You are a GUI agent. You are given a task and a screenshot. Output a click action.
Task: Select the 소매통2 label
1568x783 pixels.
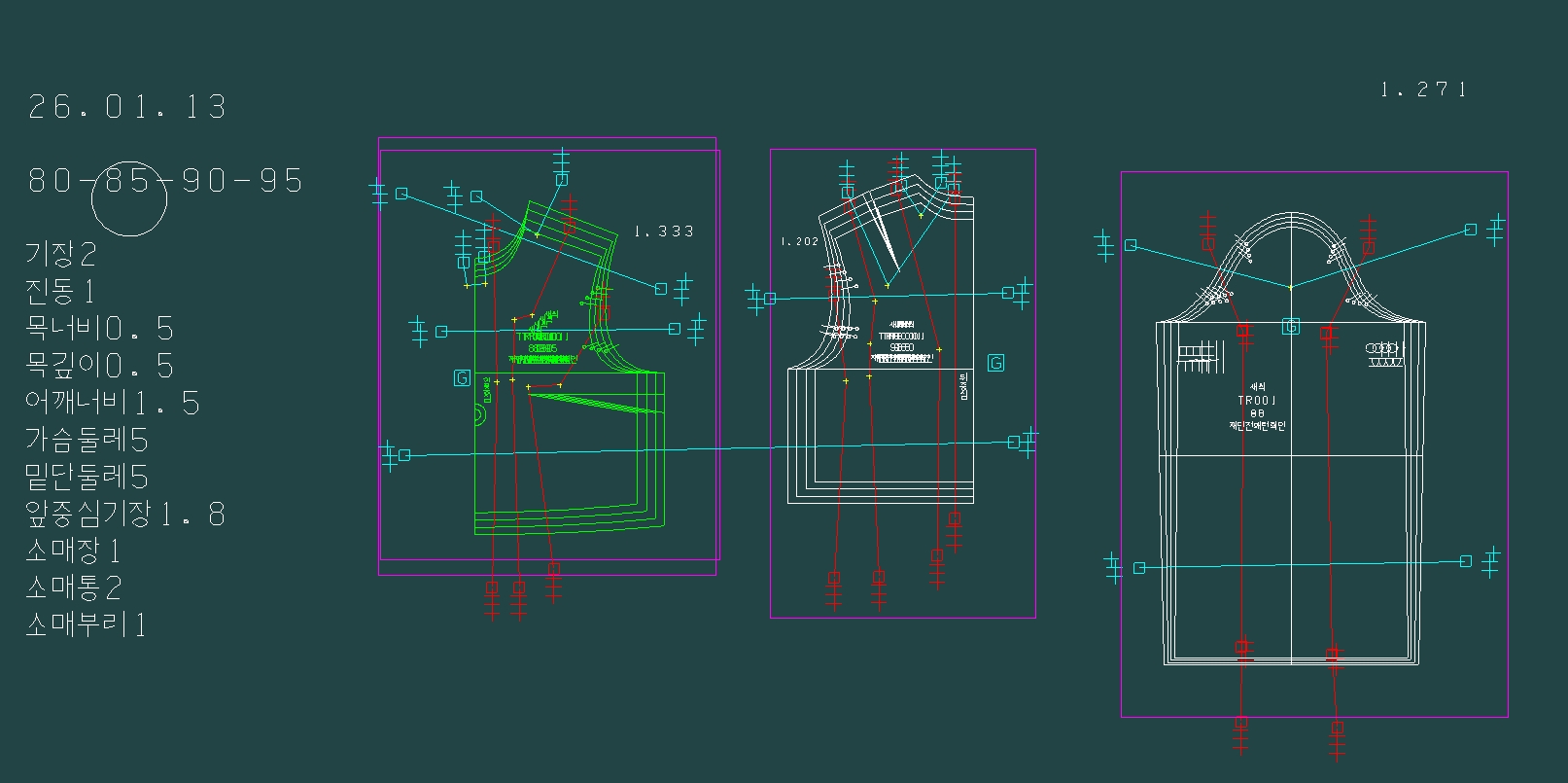coord(74,587)
